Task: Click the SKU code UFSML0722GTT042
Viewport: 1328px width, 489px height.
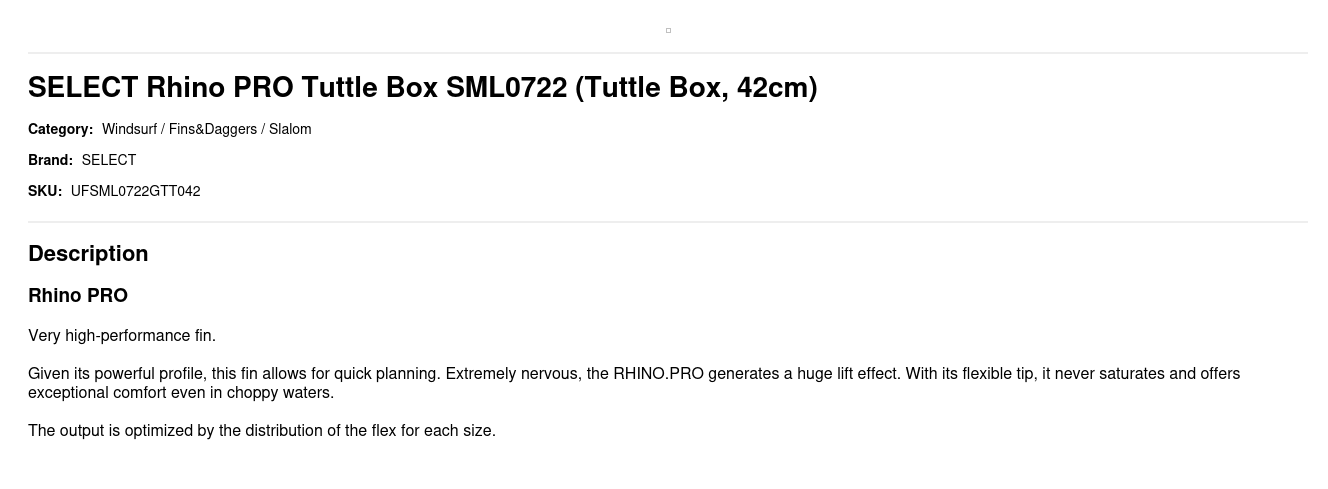Action: 136,191
